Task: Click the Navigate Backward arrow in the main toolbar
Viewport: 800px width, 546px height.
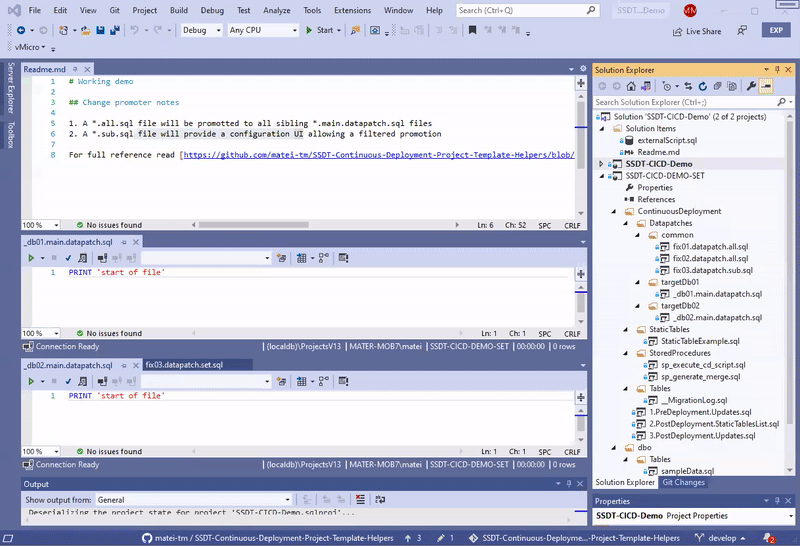Action: pos(21,30)
